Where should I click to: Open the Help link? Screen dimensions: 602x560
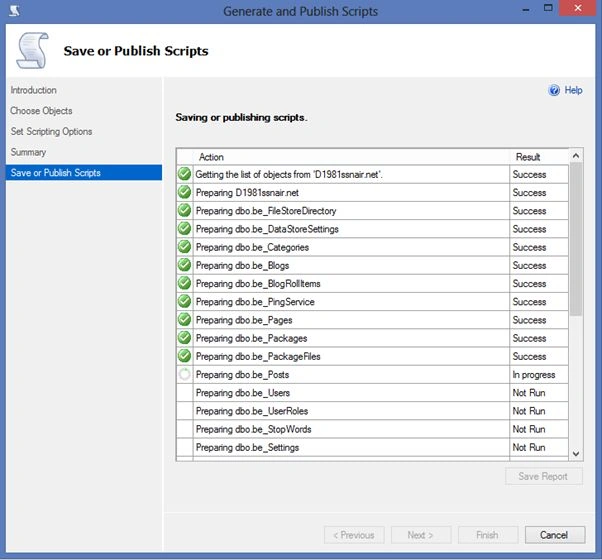click(x=573, y=90)
